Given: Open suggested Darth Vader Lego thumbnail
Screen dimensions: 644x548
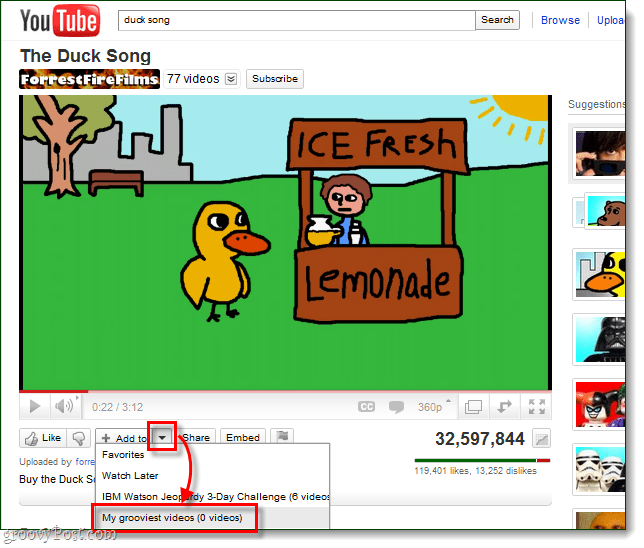Looking at the screenshot, I should coord(600,339).
